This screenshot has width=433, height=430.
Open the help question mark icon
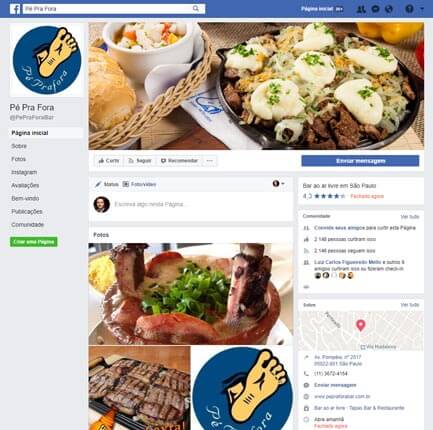click(x=409, y=9)
